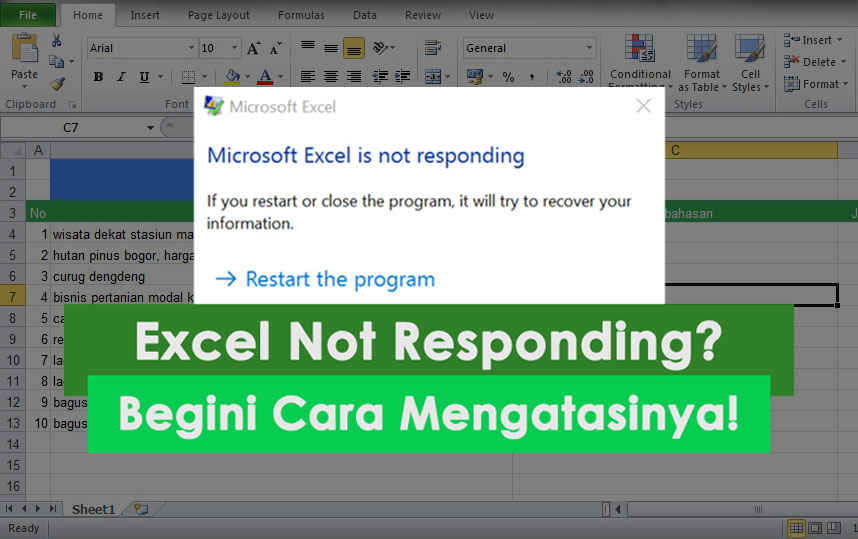The image size is (858, 539).
Task: Click Decrease Decimal icon
Action: [587, 77]
